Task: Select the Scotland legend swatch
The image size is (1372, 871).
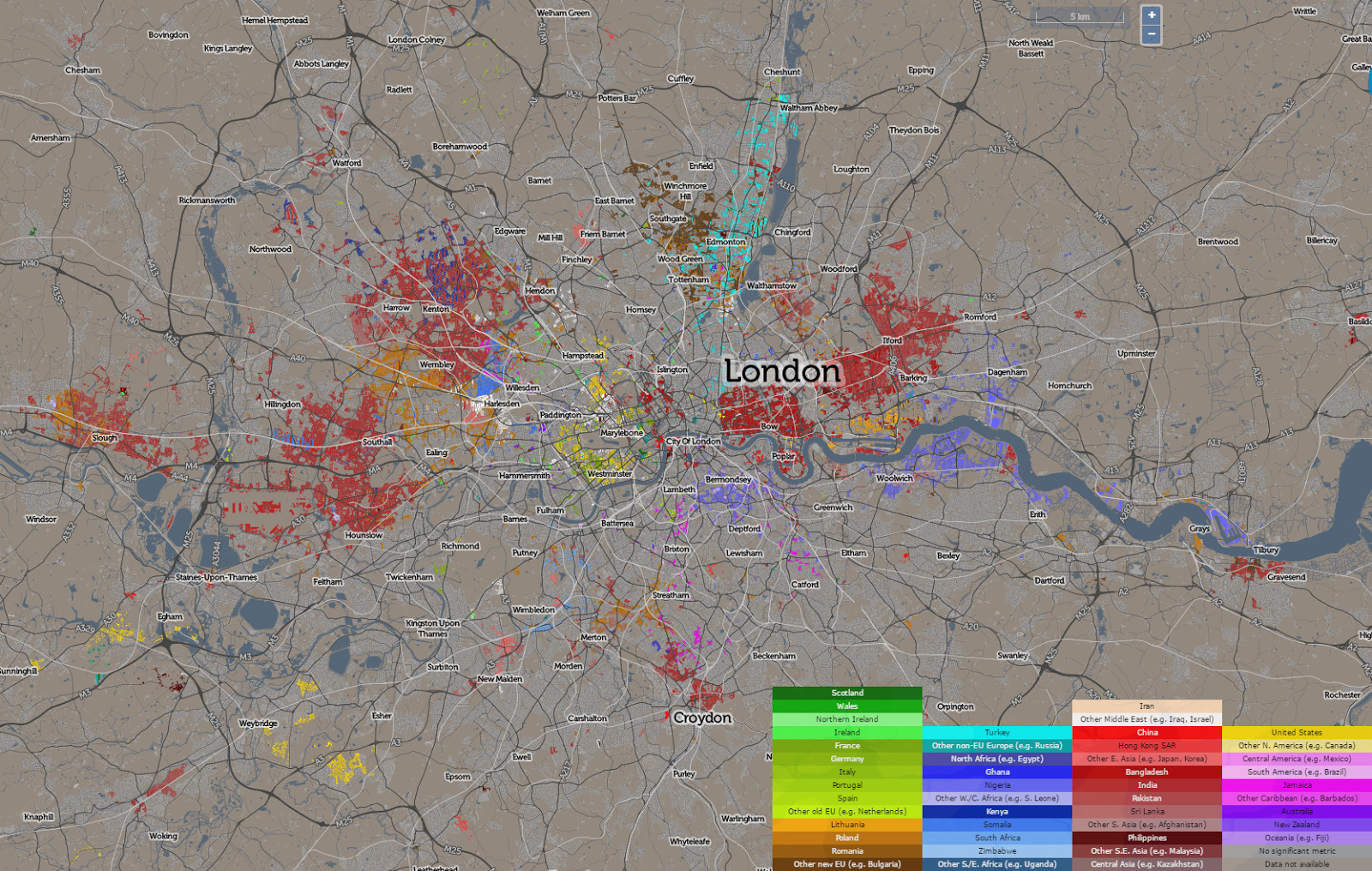Action: click(847, 693)
